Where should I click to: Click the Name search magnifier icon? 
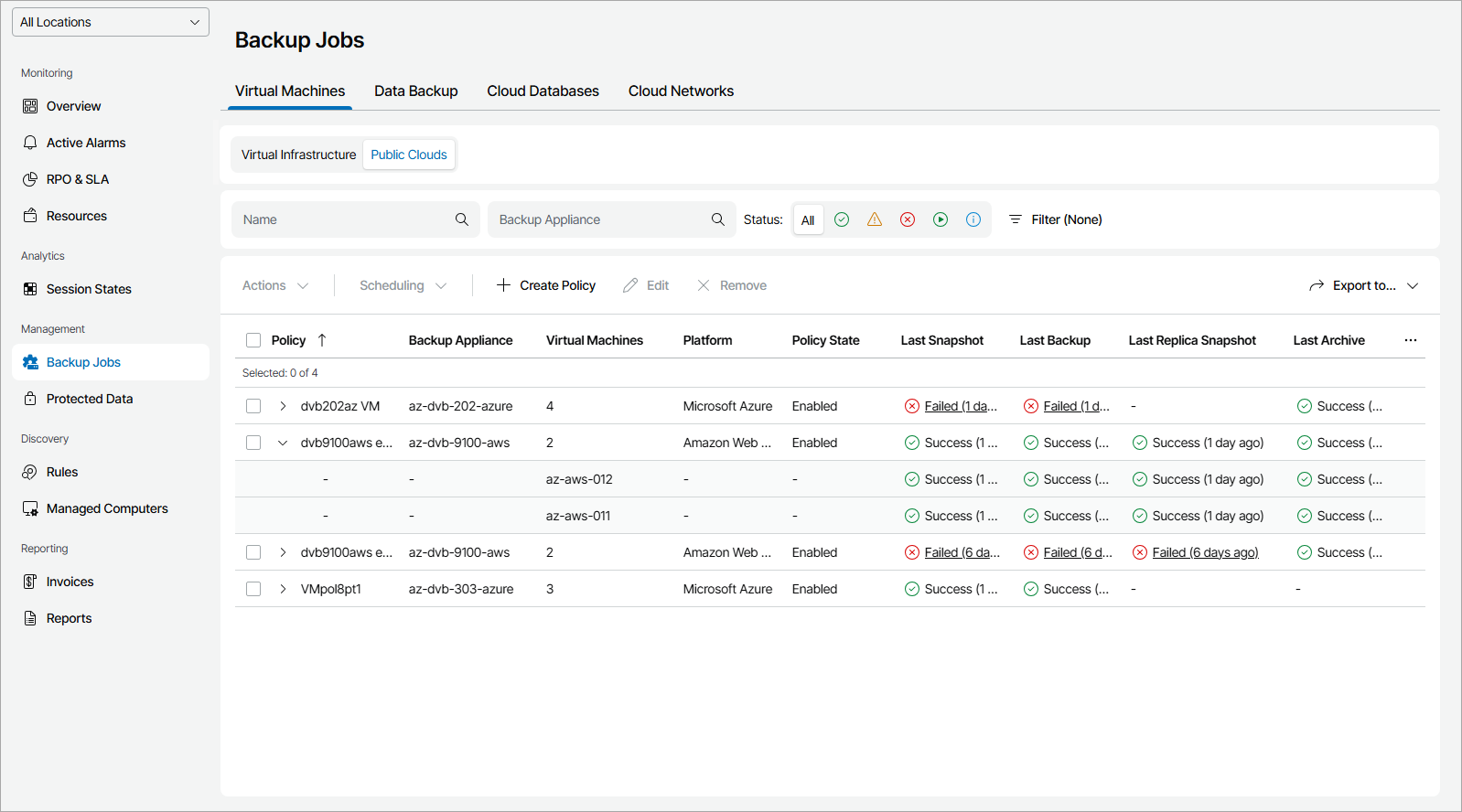[x=462, y=219]
